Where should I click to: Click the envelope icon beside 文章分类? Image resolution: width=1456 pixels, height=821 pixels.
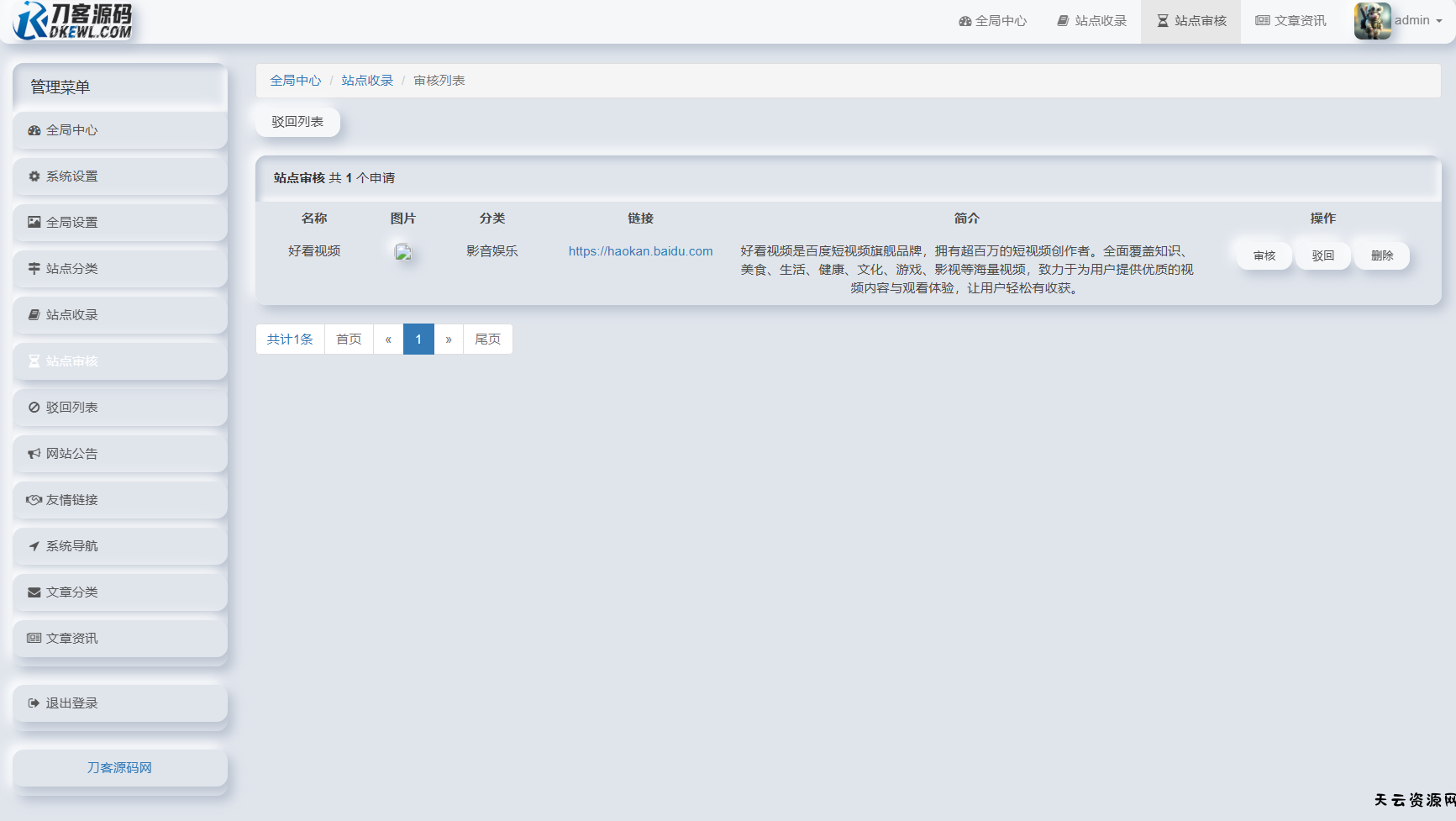(34, 592)
